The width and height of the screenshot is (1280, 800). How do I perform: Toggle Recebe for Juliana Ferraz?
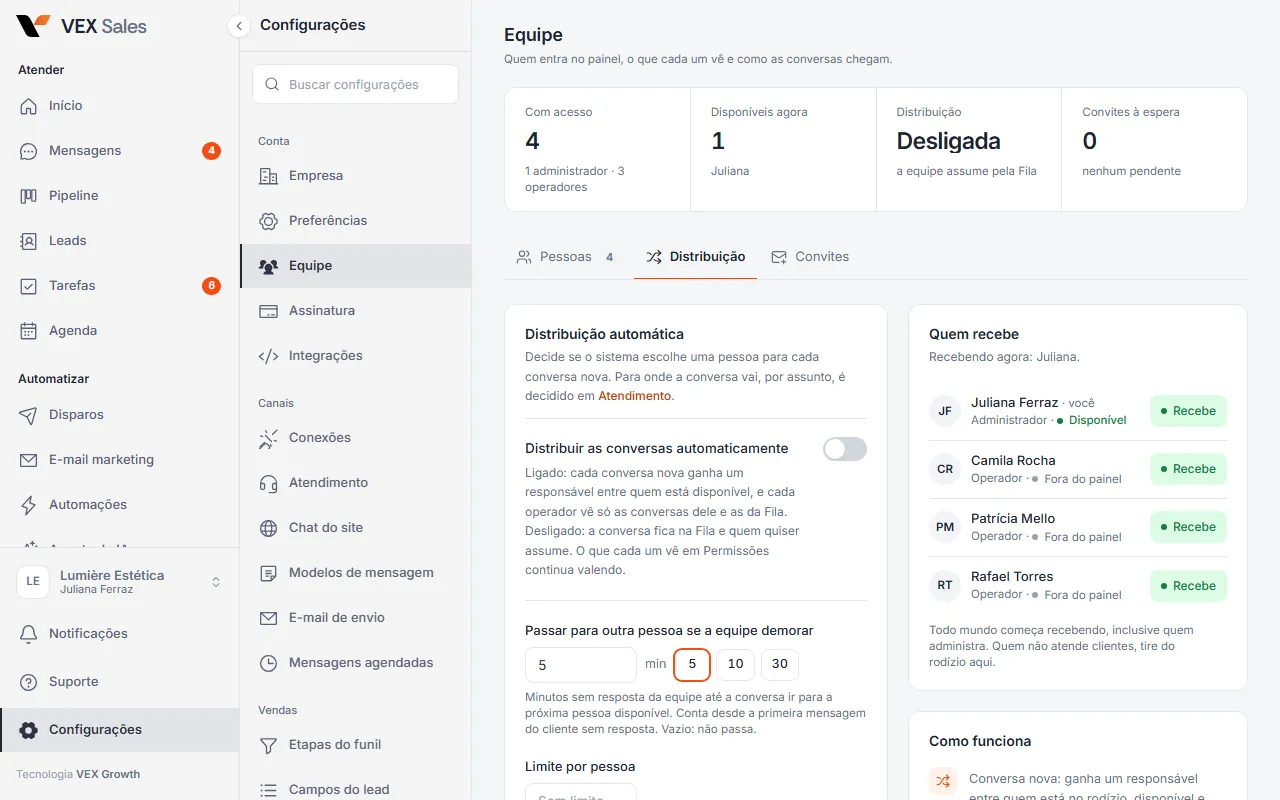(1188, 411)
